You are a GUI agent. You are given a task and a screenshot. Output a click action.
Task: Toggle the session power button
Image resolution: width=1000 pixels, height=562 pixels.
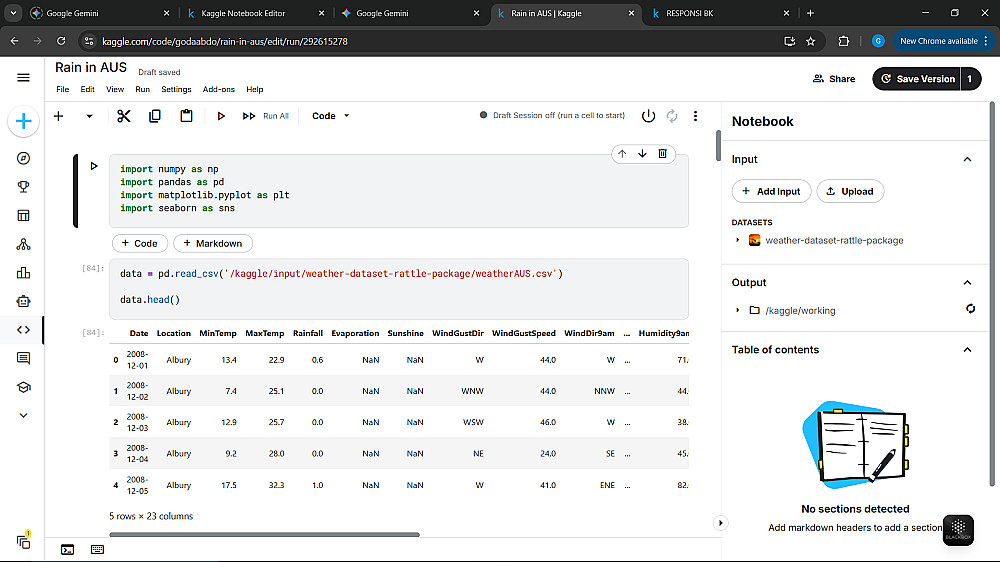coord(648,116)
